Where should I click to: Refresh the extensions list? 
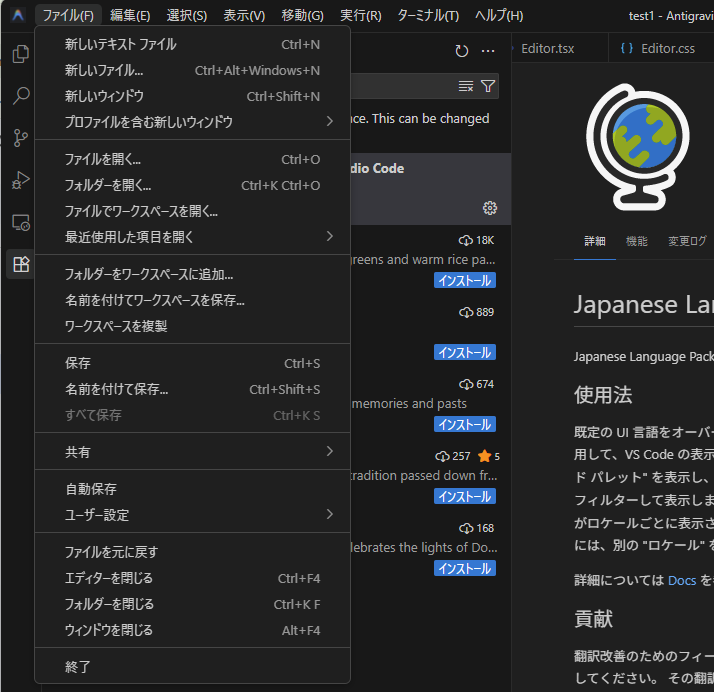462,51
